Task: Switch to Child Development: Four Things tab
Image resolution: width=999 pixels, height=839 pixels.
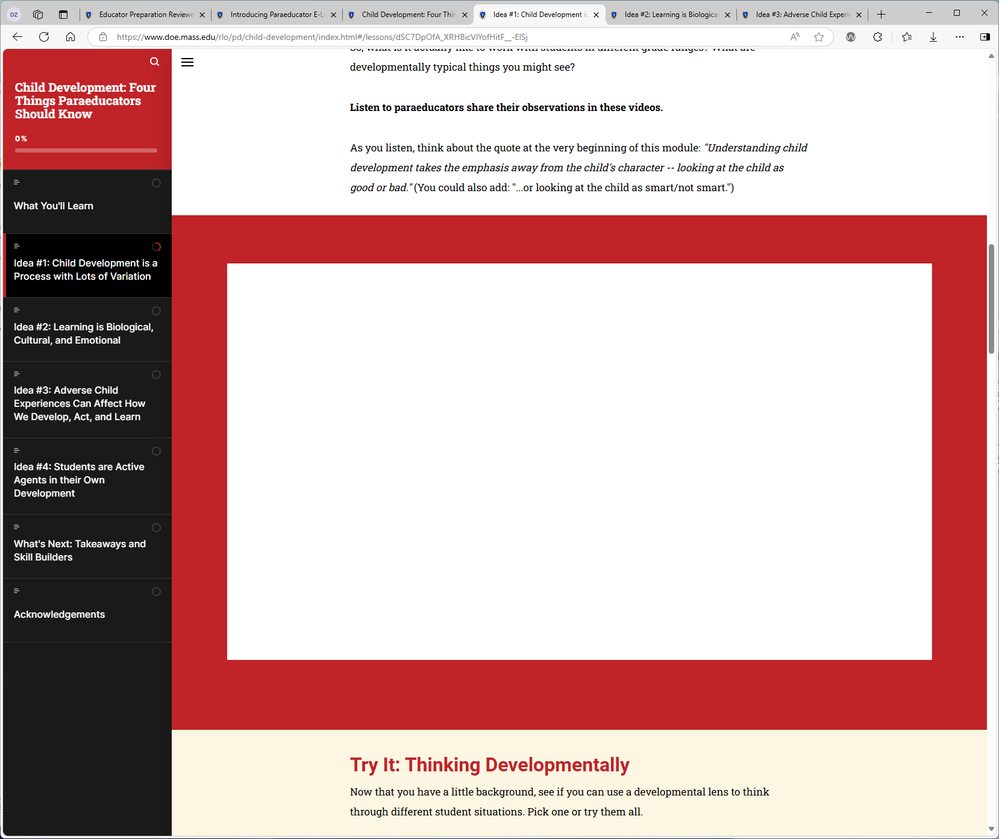Action: 408,14
